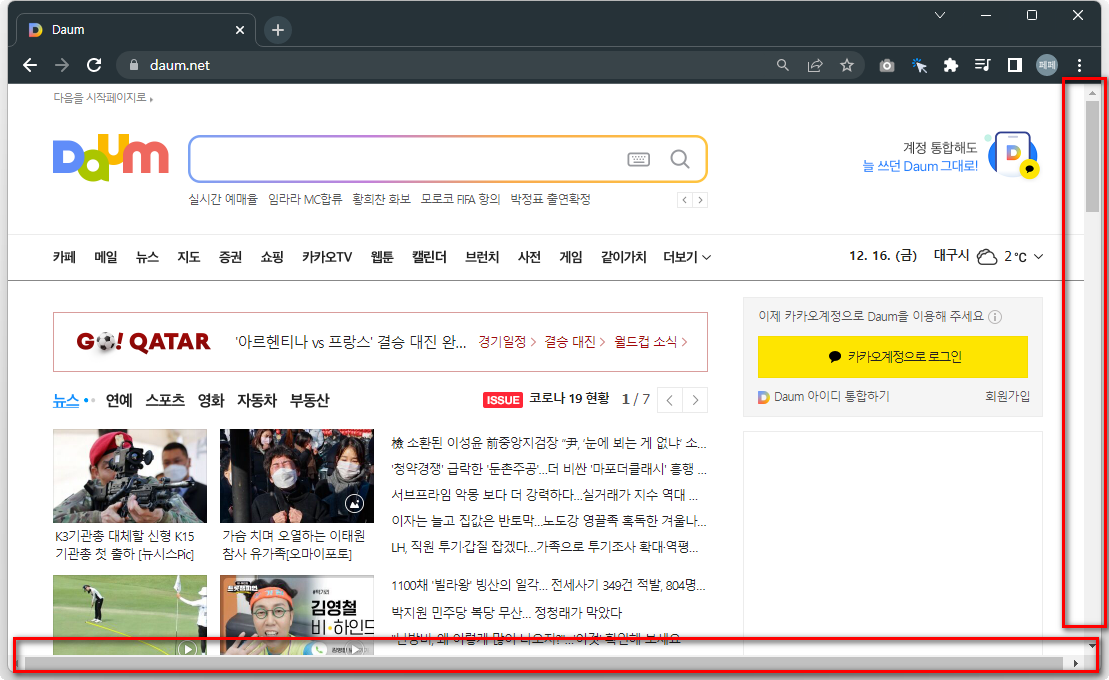The width and height of the screenshot is (1109, 680).
Task: Switch to the 스포츠 news tab
Action: pos(166,400)
